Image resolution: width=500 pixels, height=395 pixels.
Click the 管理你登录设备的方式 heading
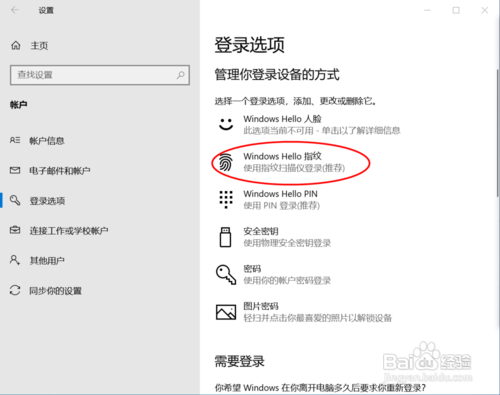click(x=277, y=75)
